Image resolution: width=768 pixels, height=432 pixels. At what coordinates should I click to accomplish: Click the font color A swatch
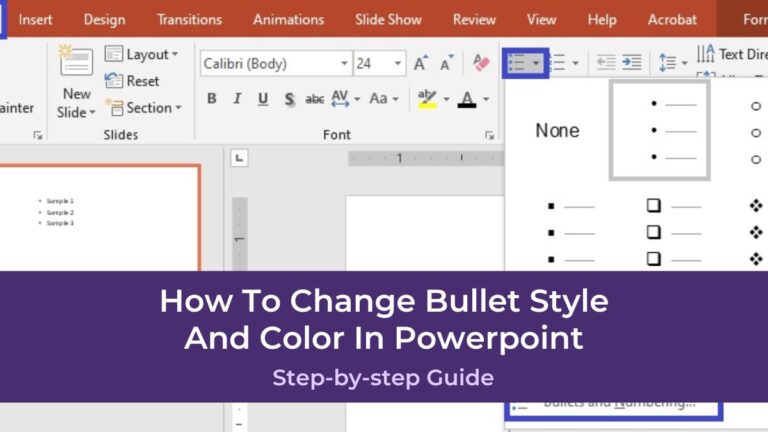click(x=466, y=99)
